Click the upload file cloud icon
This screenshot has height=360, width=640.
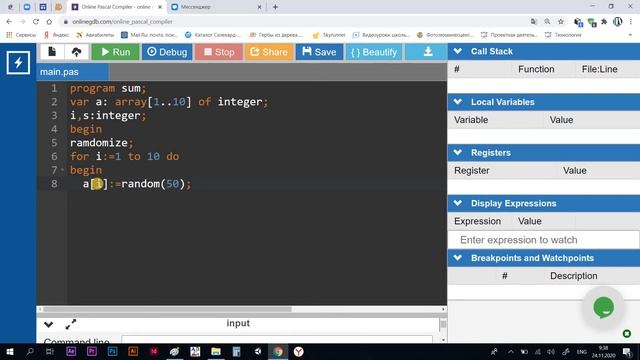pyautogui.click(x=76, y=52)
